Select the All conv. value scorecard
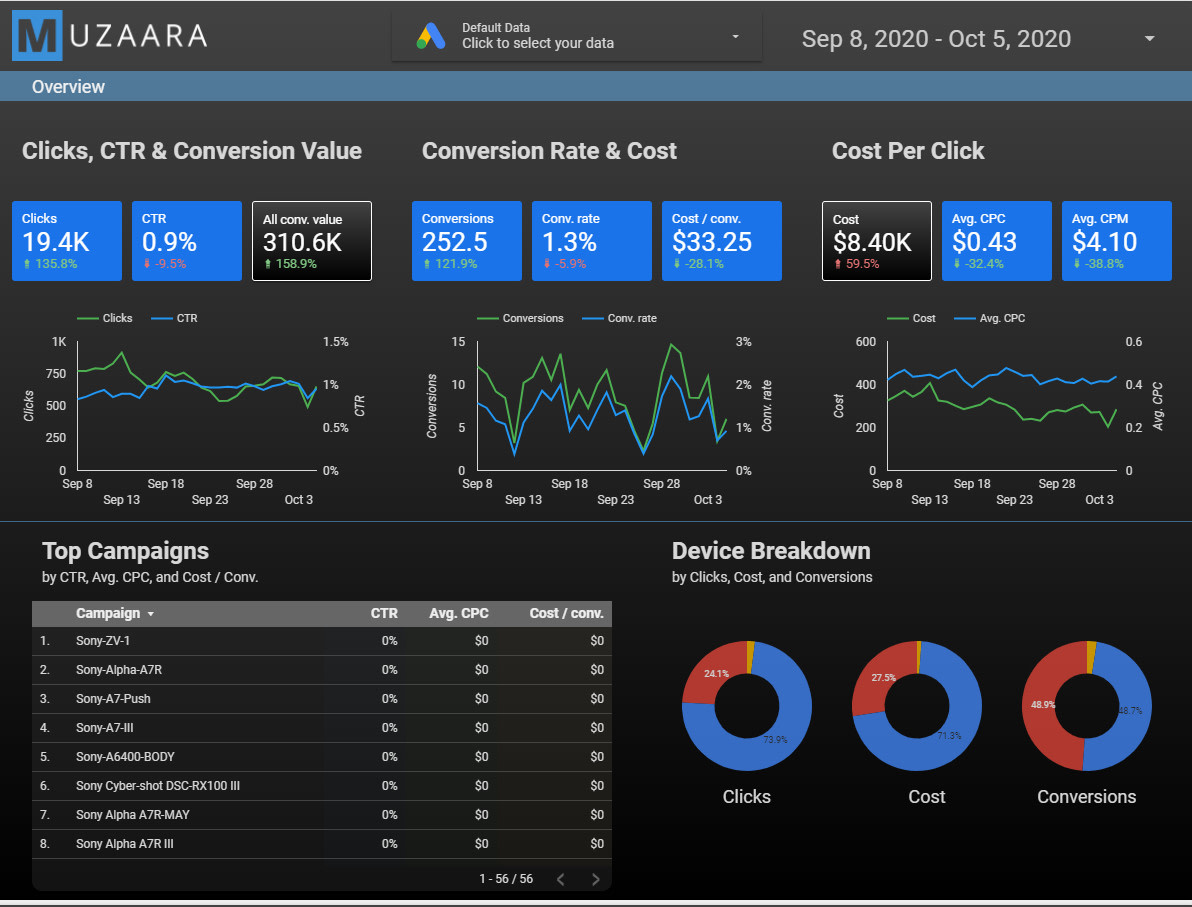Screen dimensions: 1192x907 coord(312,241)
